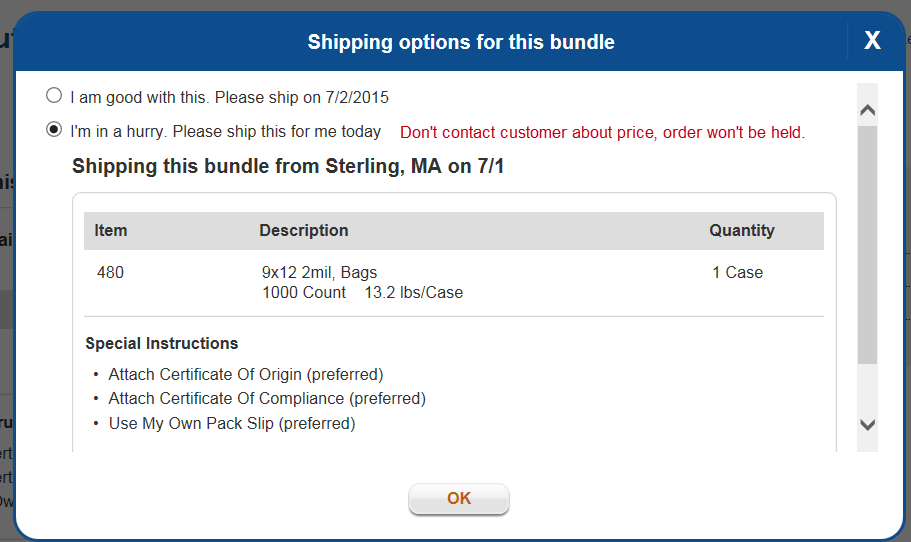Click item number 480 in the table

point(110,272)
